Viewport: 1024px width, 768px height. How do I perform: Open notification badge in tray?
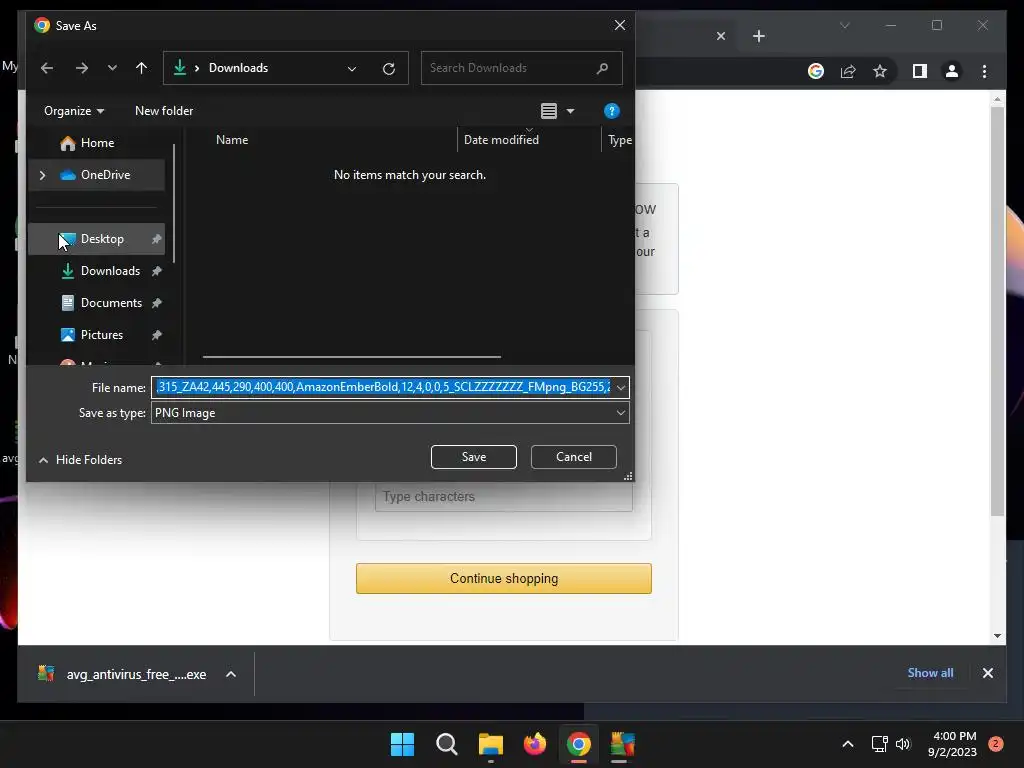[x=996, y=744]
